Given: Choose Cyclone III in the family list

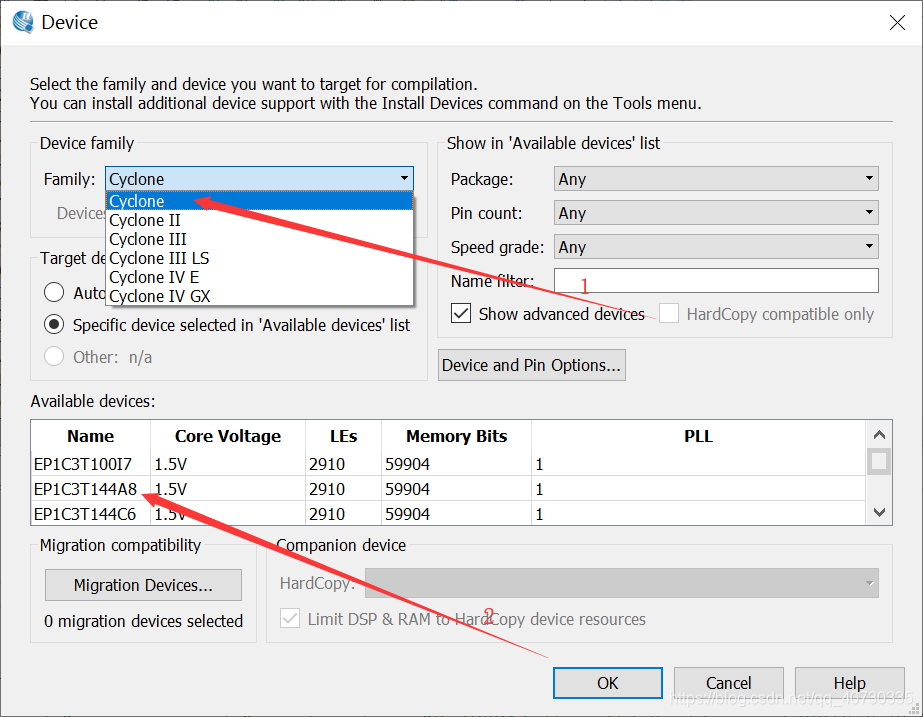Looking at the screenshot, I should point(260,239).
